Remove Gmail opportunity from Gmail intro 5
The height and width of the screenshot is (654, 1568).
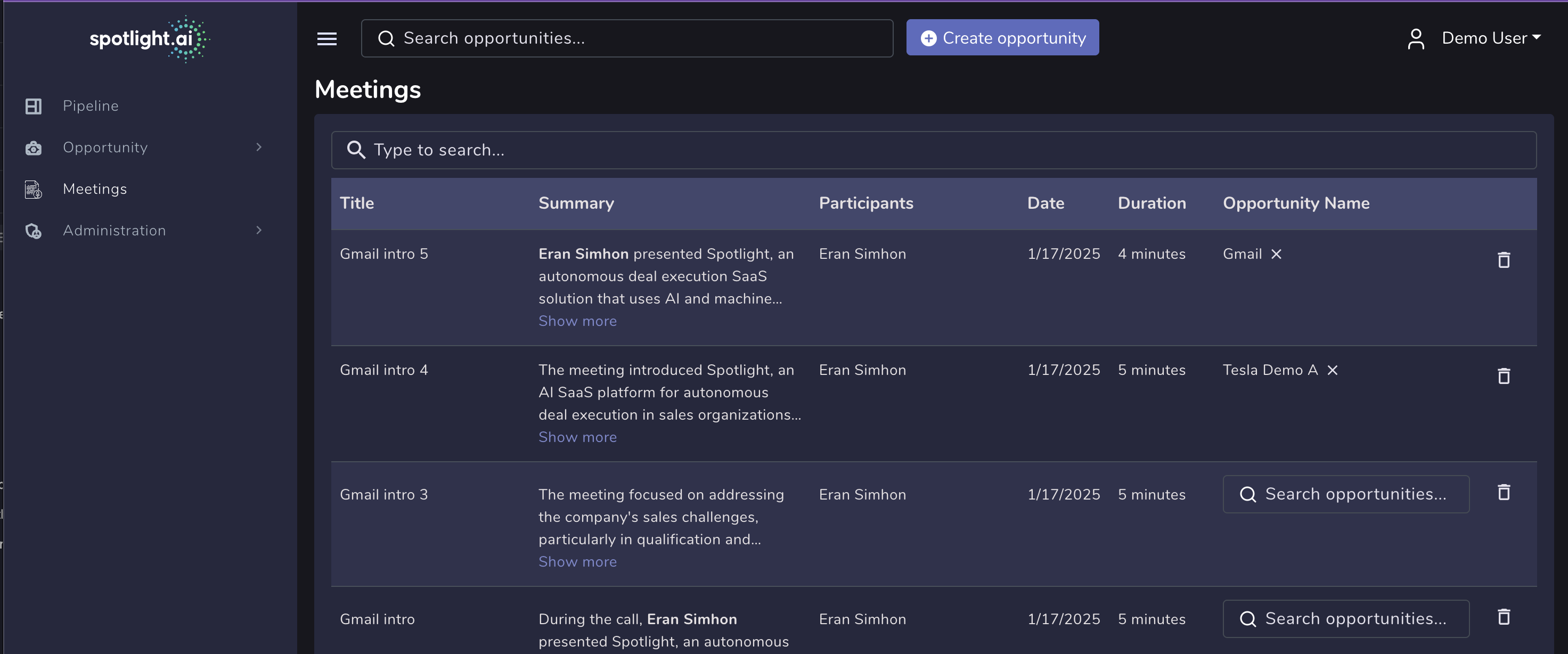1277,254
